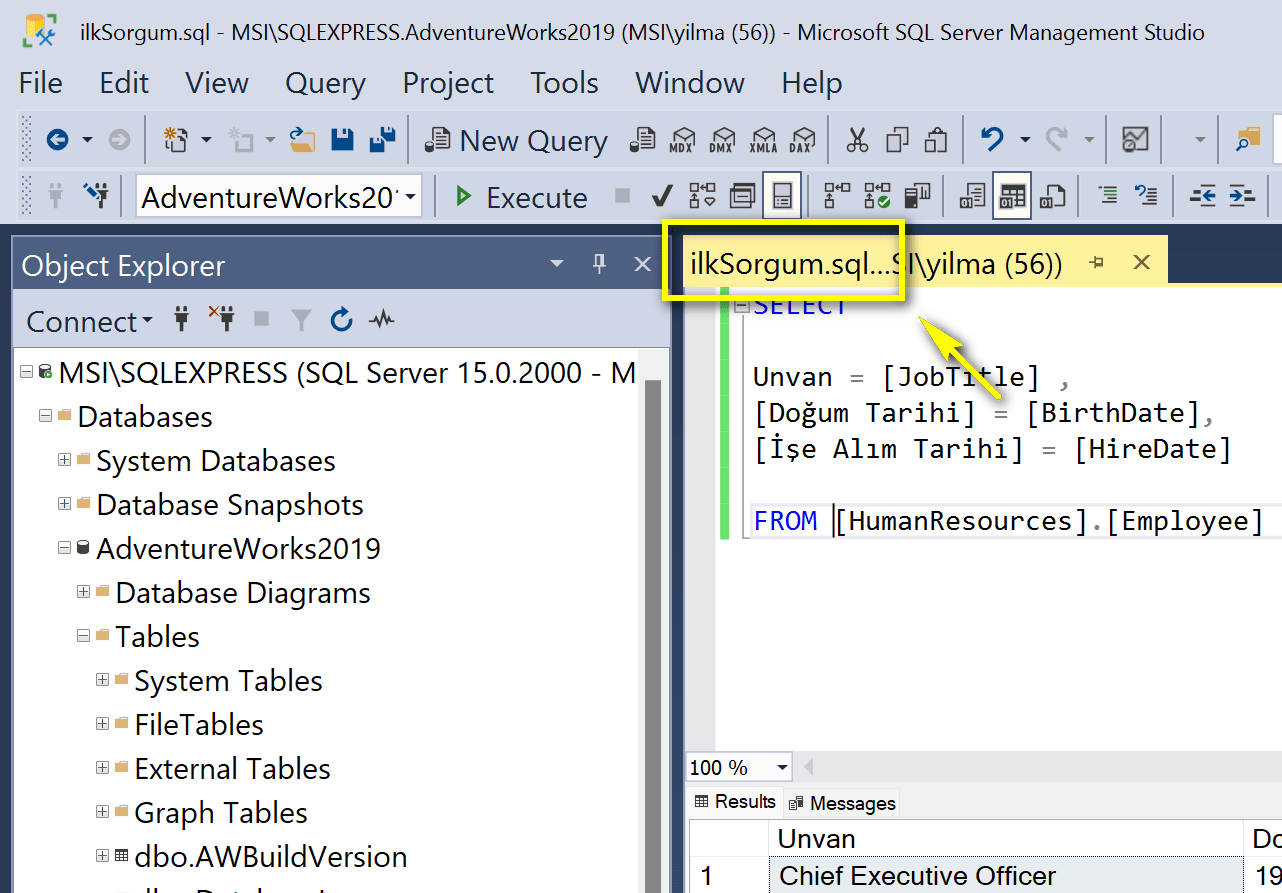Viewport: 1282px width, 893px height.
Task: Click the Change Connection plug icon
Action: (x=96, y=196)
